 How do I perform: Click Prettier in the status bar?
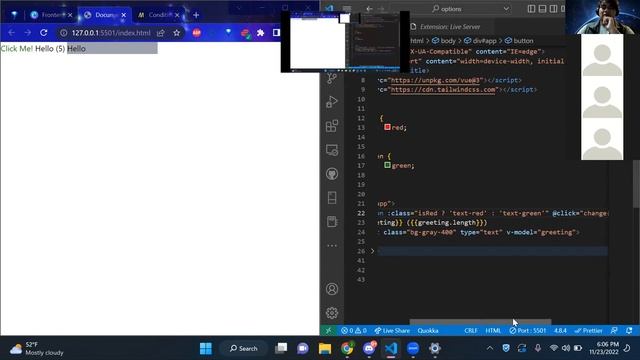(588, 331)
